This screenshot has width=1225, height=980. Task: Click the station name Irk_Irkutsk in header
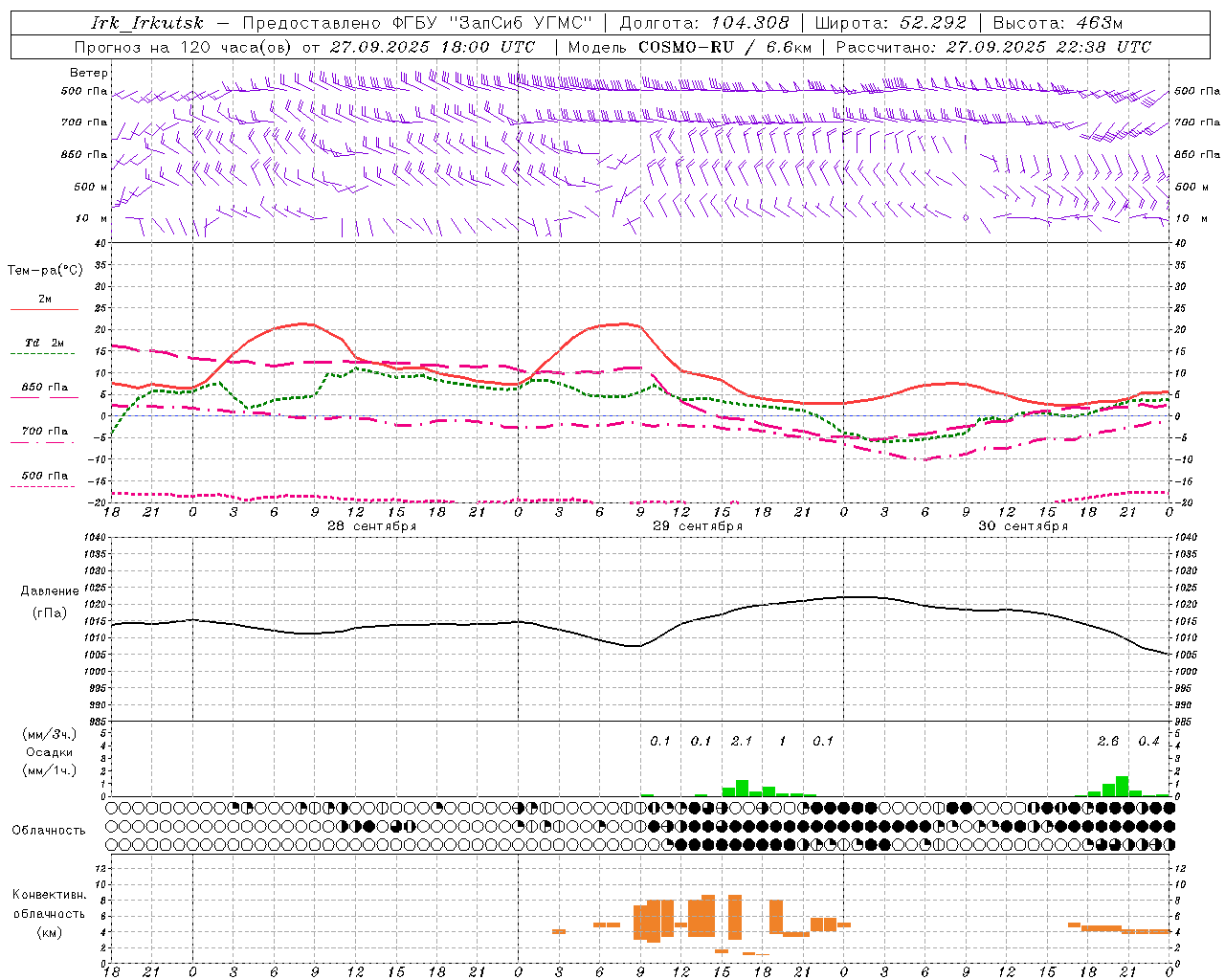tap(147, 23)
